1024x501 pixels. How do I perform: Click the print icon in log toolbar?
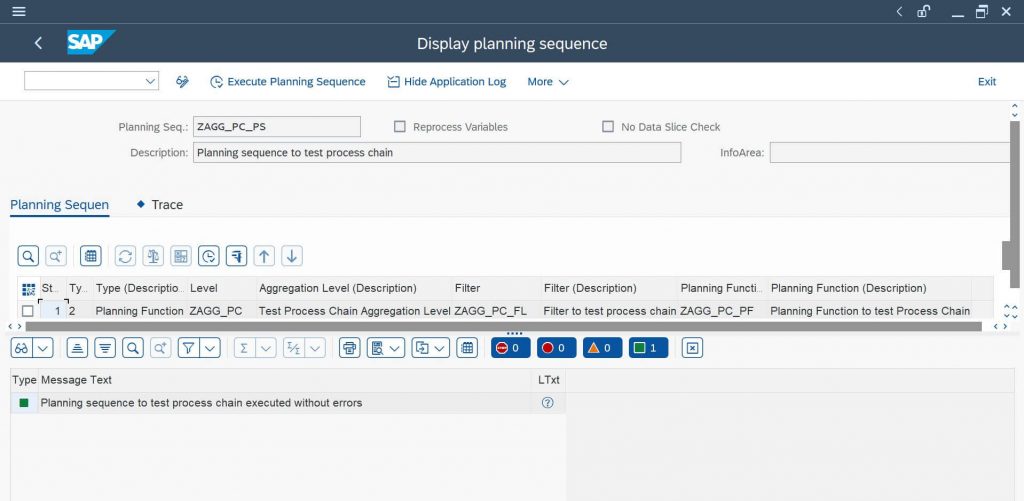click(350, 348)
